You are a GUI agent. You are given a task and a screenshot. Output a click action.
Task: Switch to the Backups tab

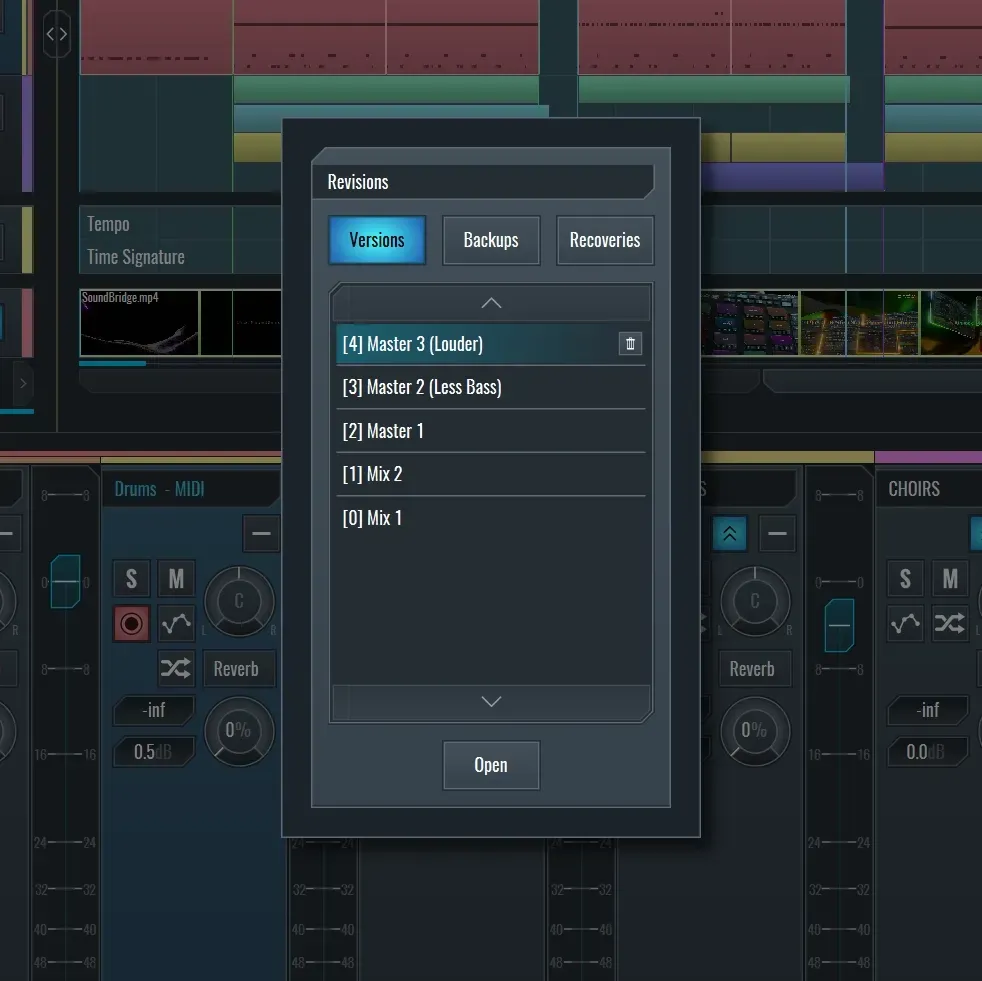(491, 241)
